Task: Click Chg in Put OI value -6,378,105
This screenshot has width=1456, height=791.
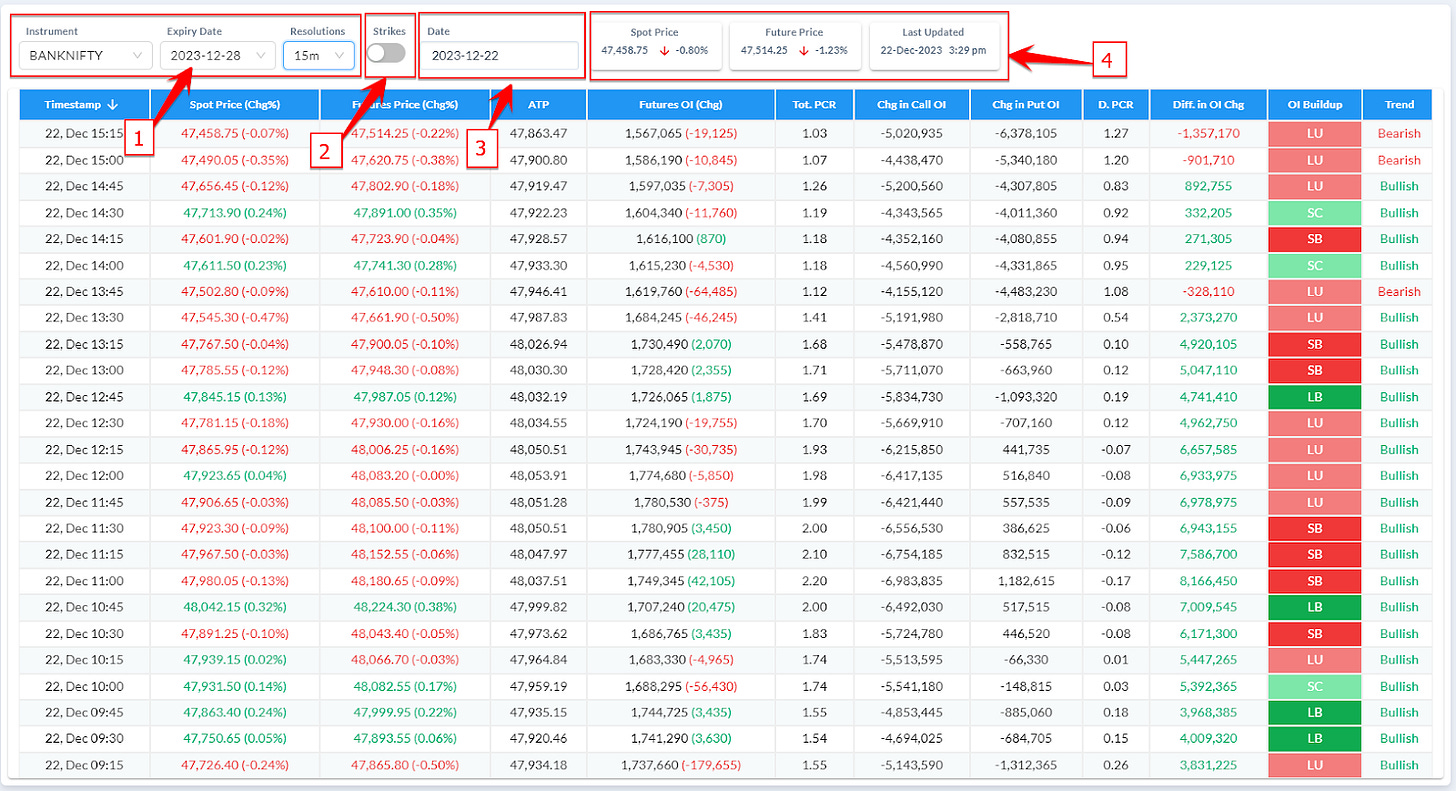Action: click(x=1027, y=133)
